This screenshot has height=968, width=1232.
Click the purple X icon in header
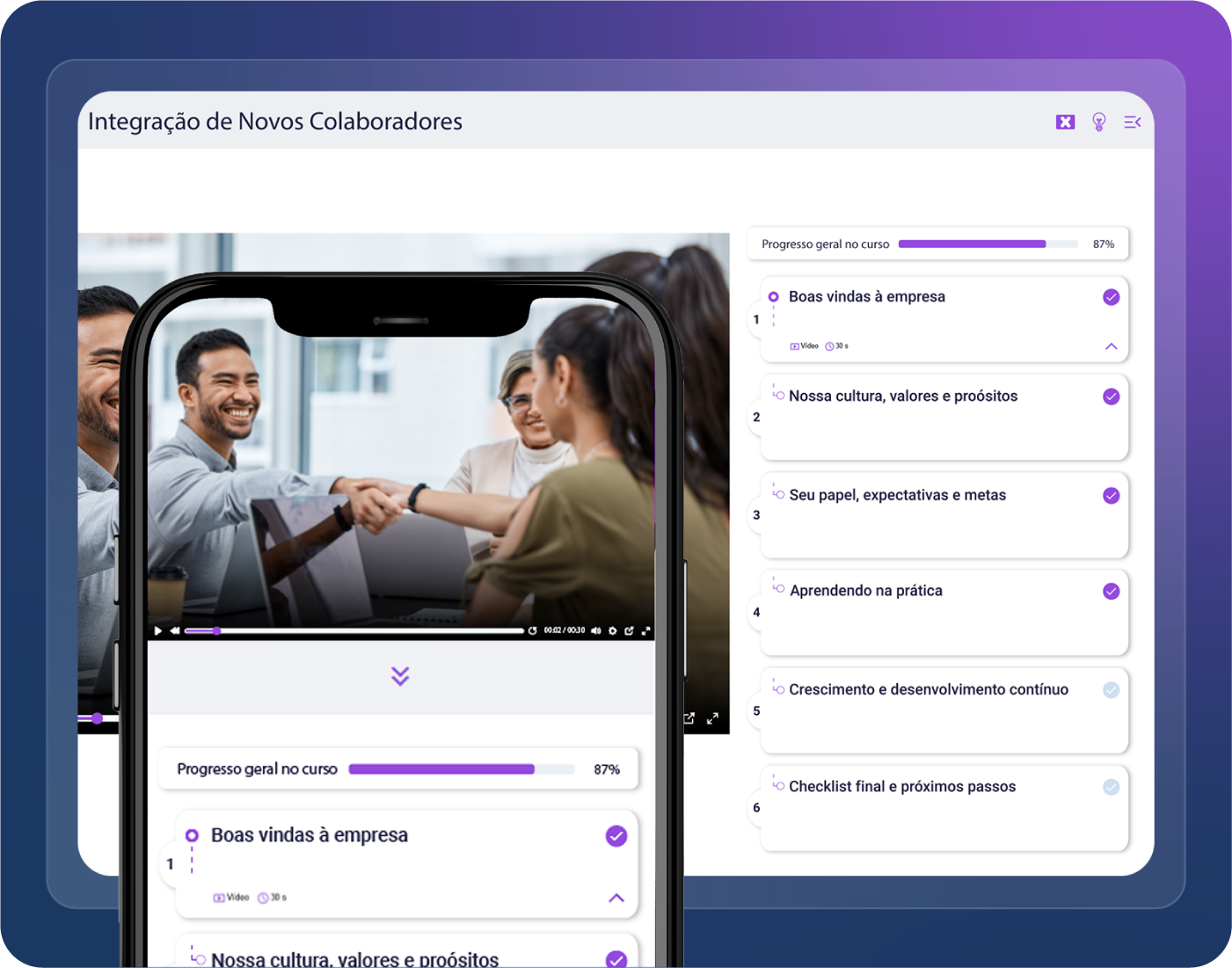1065,122
